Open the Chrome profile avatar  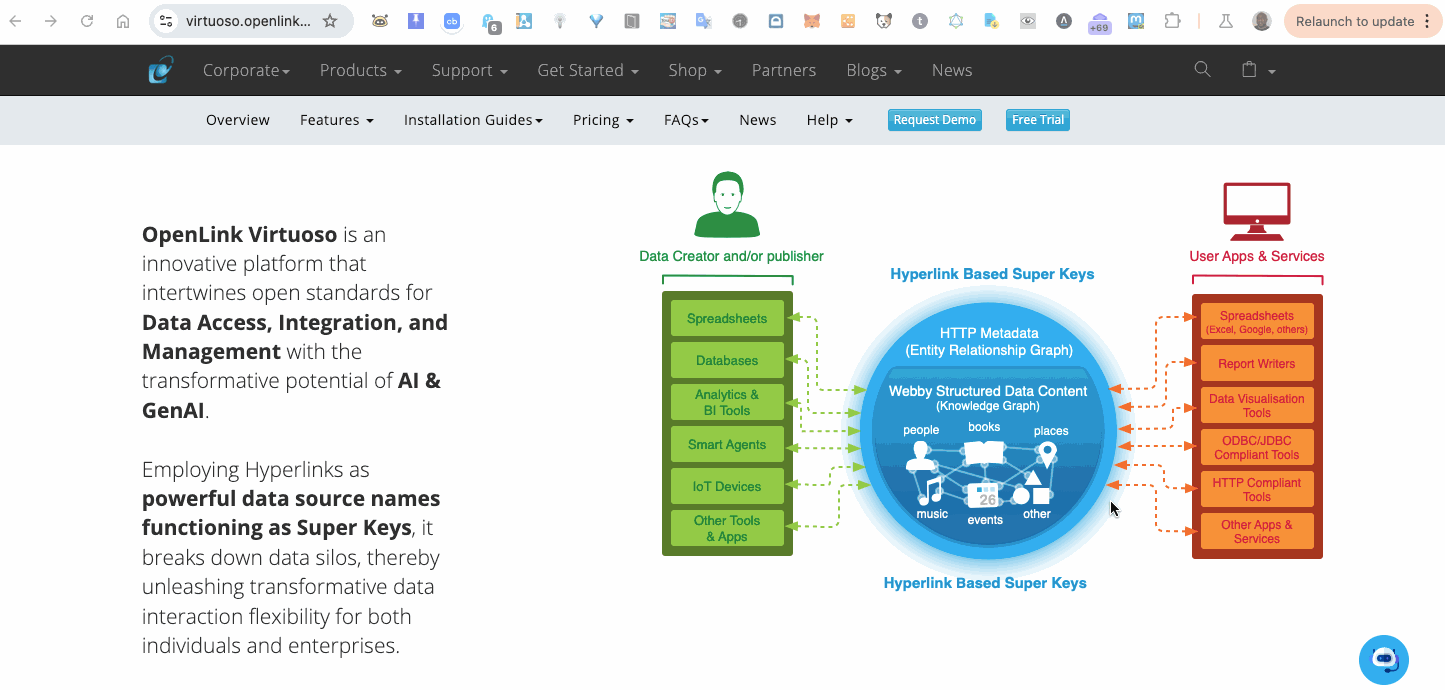point(1262,21)
